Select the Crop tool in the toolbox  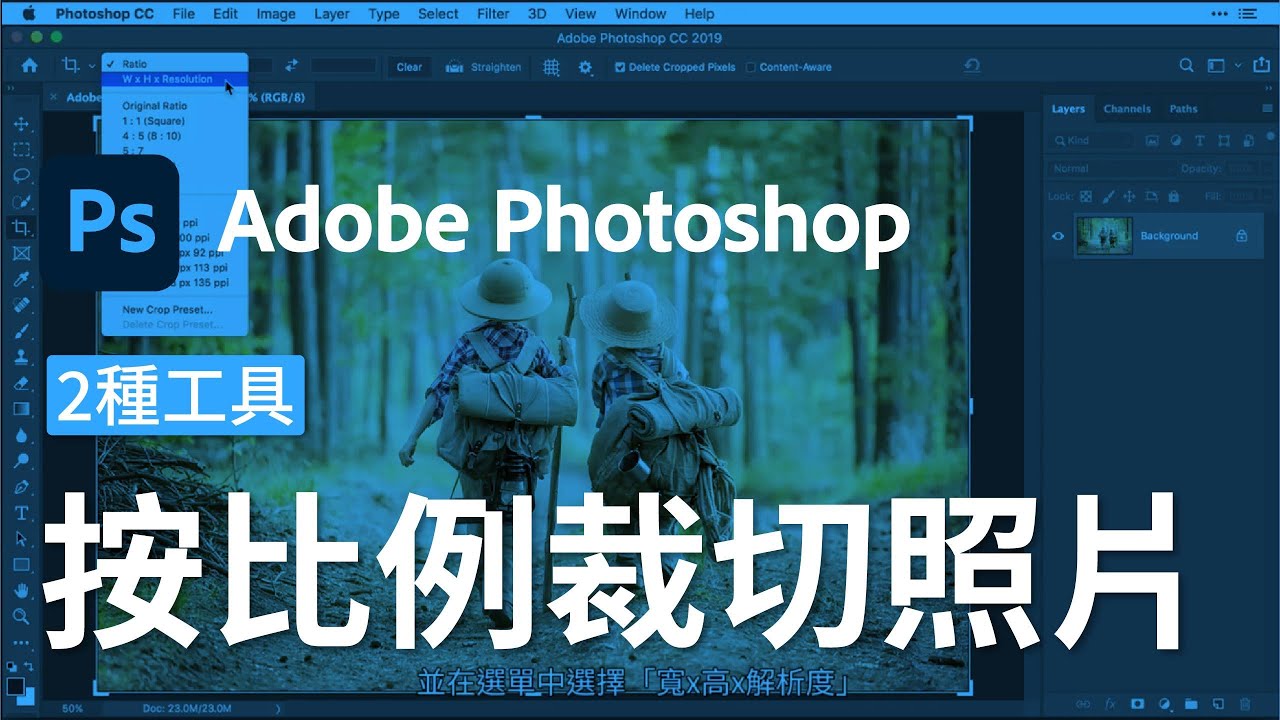click(x=21, y=228)
